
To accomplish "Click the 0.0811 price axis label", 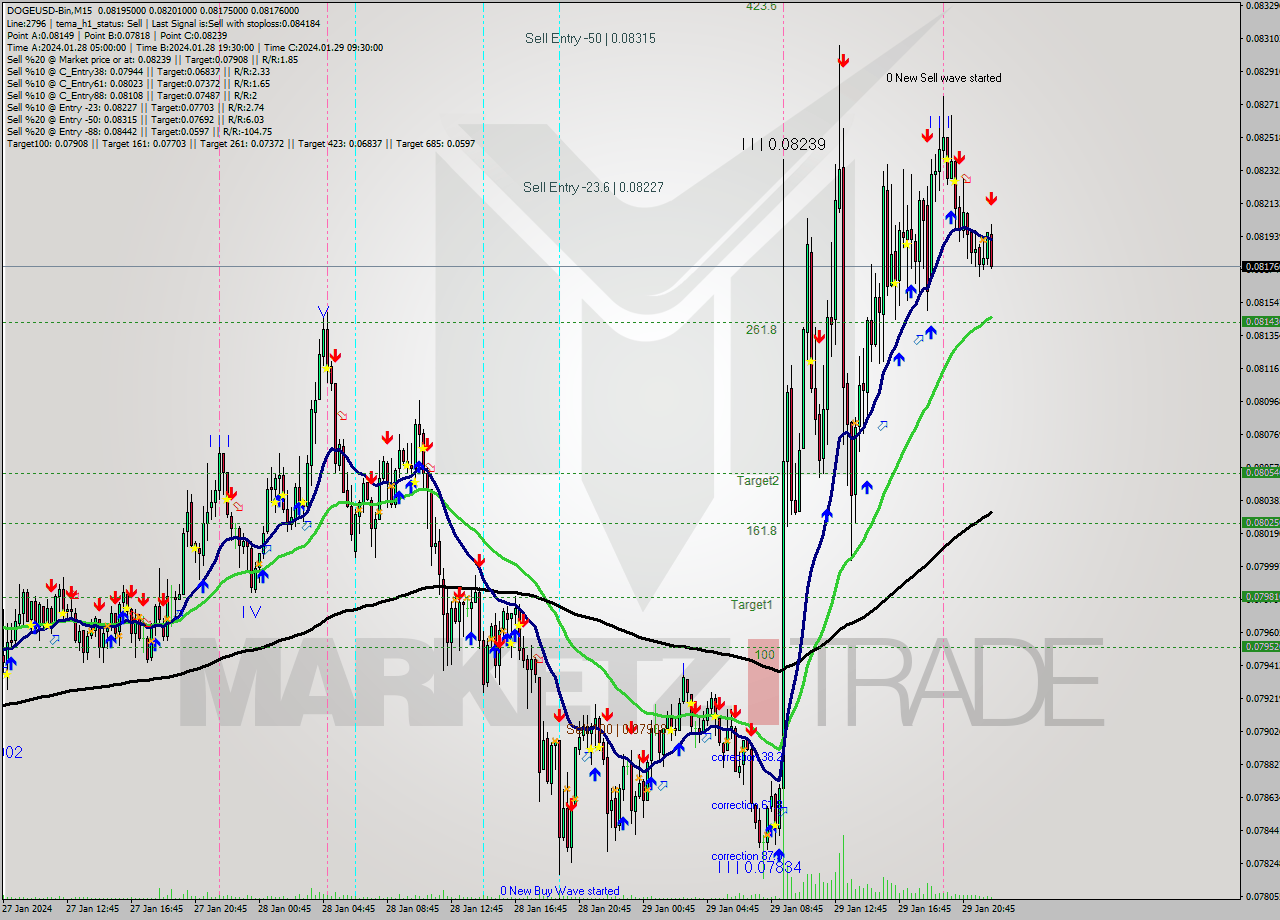I will 1262,368.
